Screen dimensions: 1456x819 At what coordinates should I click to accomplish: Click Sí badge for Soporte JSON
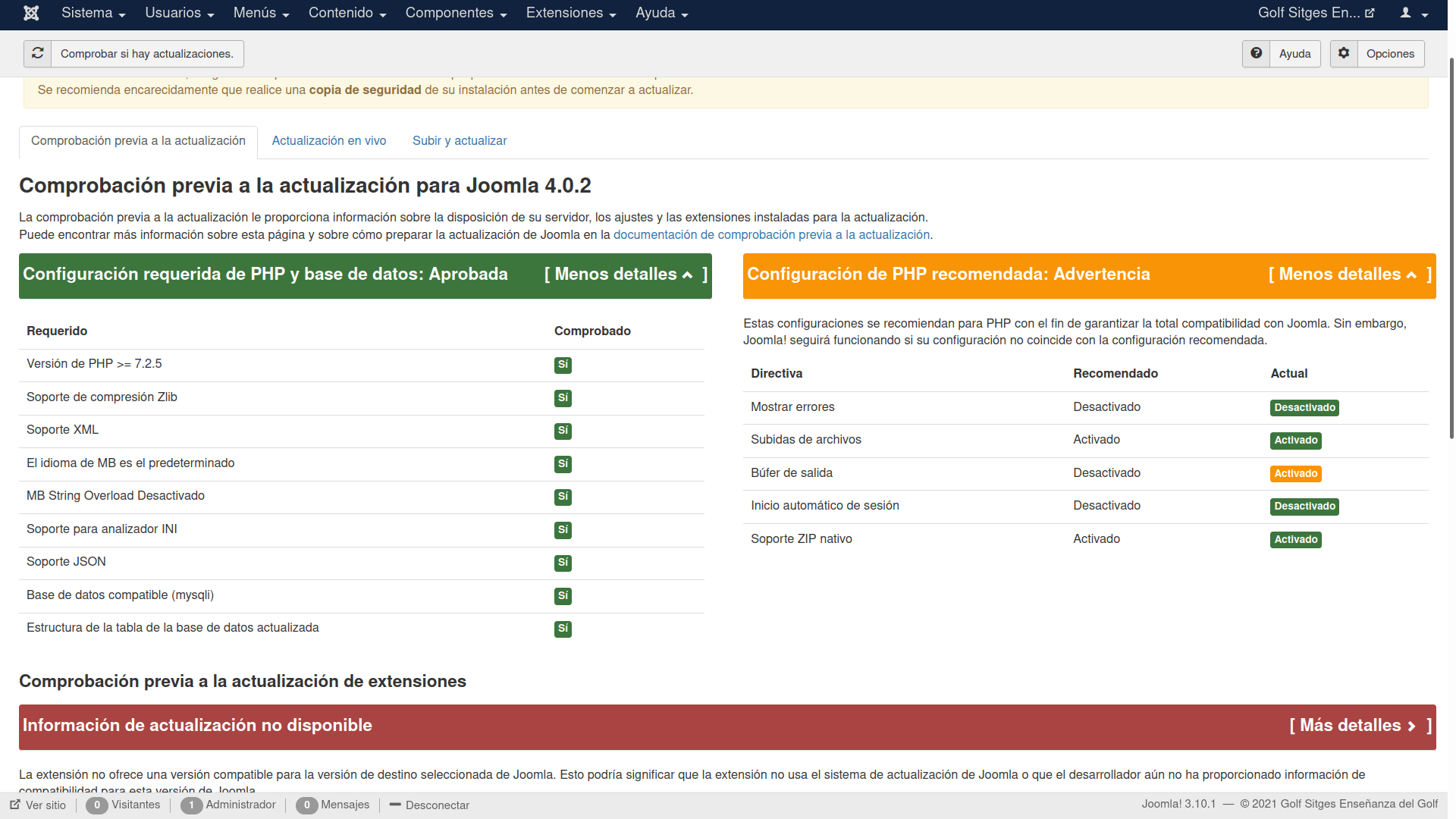(x=563, y=563)
